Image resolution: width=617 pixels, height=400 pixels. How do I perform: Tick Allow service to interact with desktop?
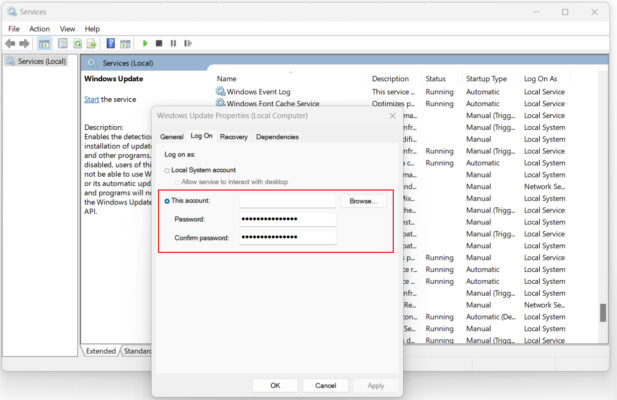177,182
